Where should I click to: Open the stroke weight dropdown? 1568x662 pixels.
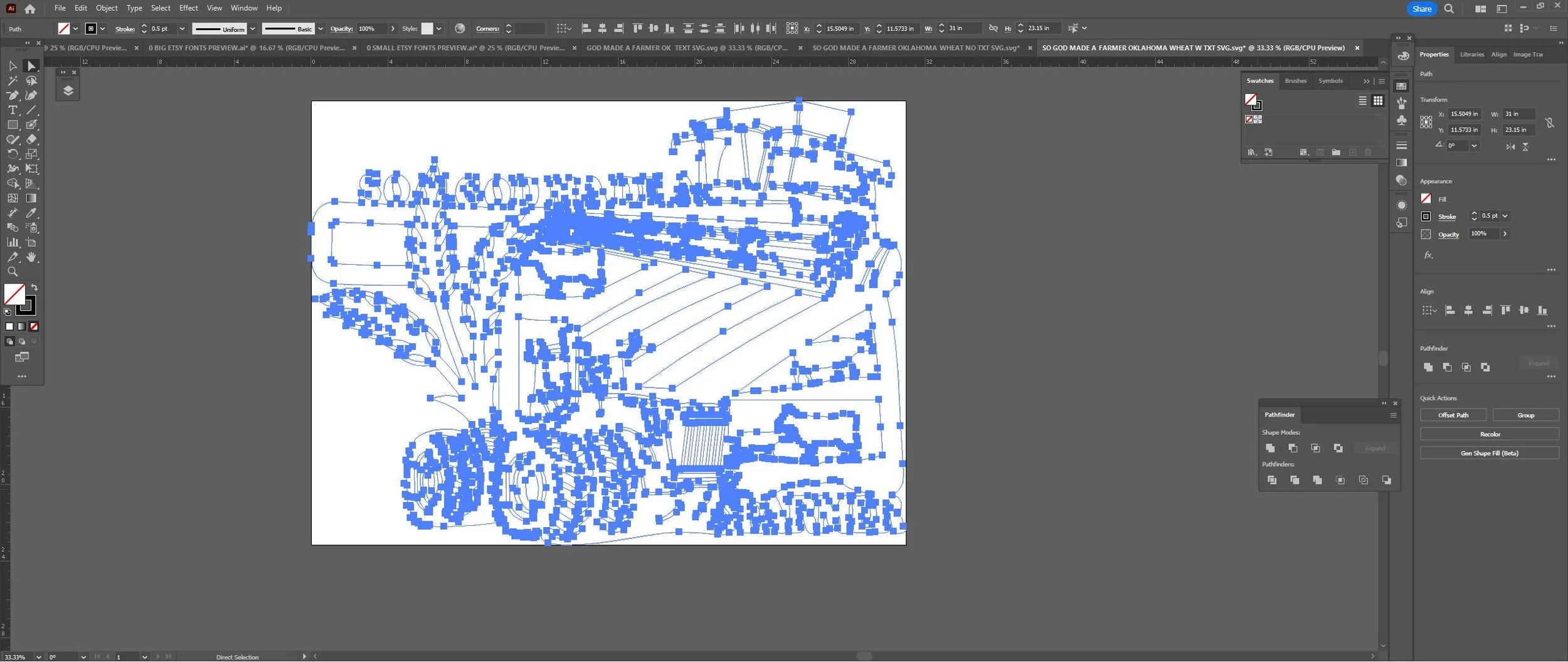click(182, 29)
